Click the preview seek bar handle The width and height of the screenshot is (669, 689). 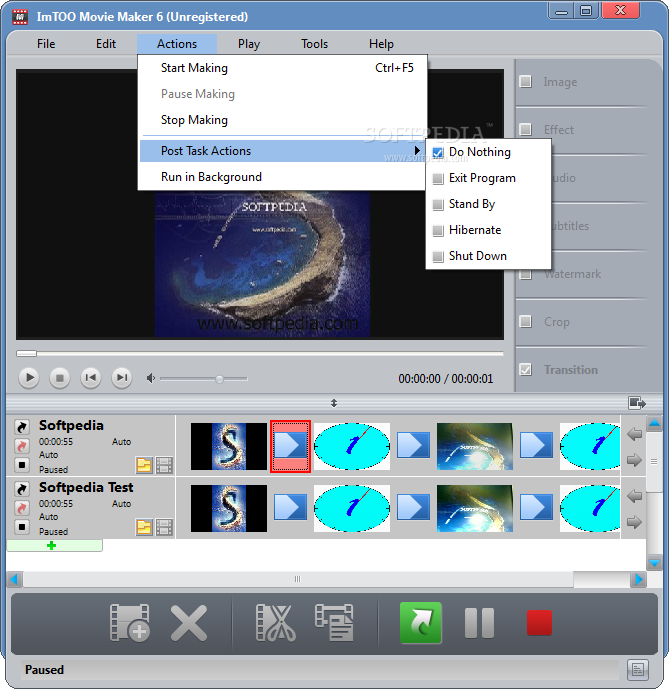[x=26, y=353]
